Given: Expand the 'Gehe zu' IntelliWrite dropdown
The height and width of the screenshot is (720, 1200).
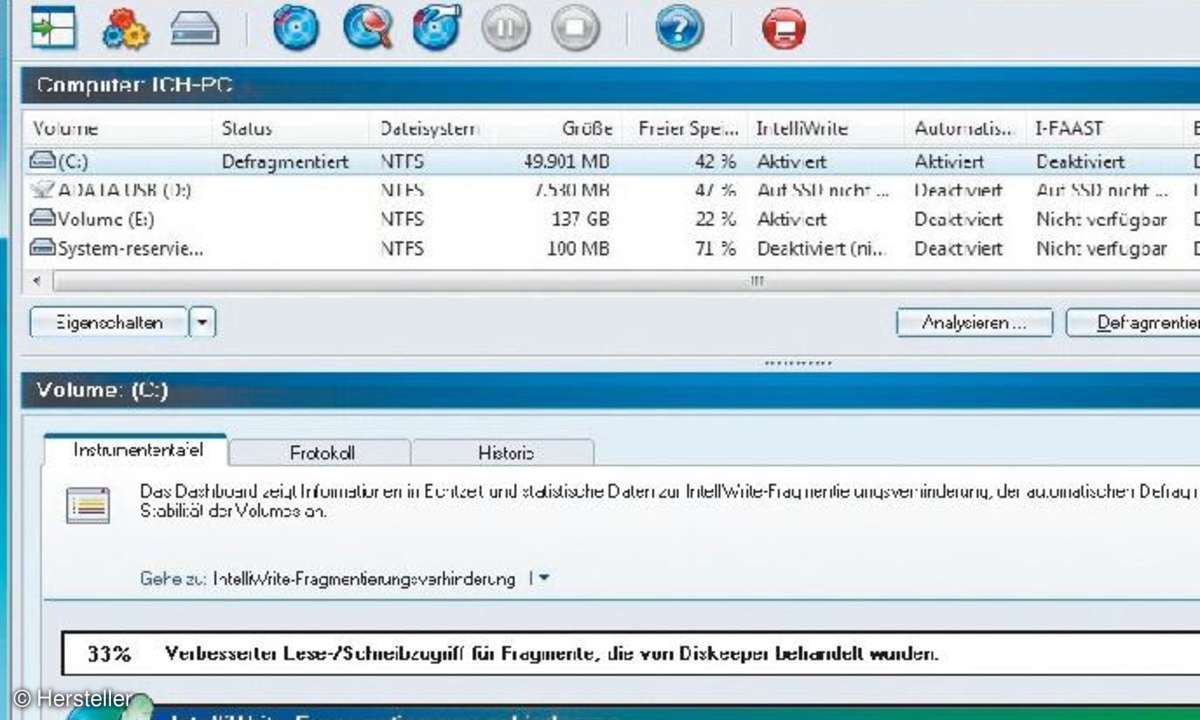Looking at the screenshot, I should [543, 578].
